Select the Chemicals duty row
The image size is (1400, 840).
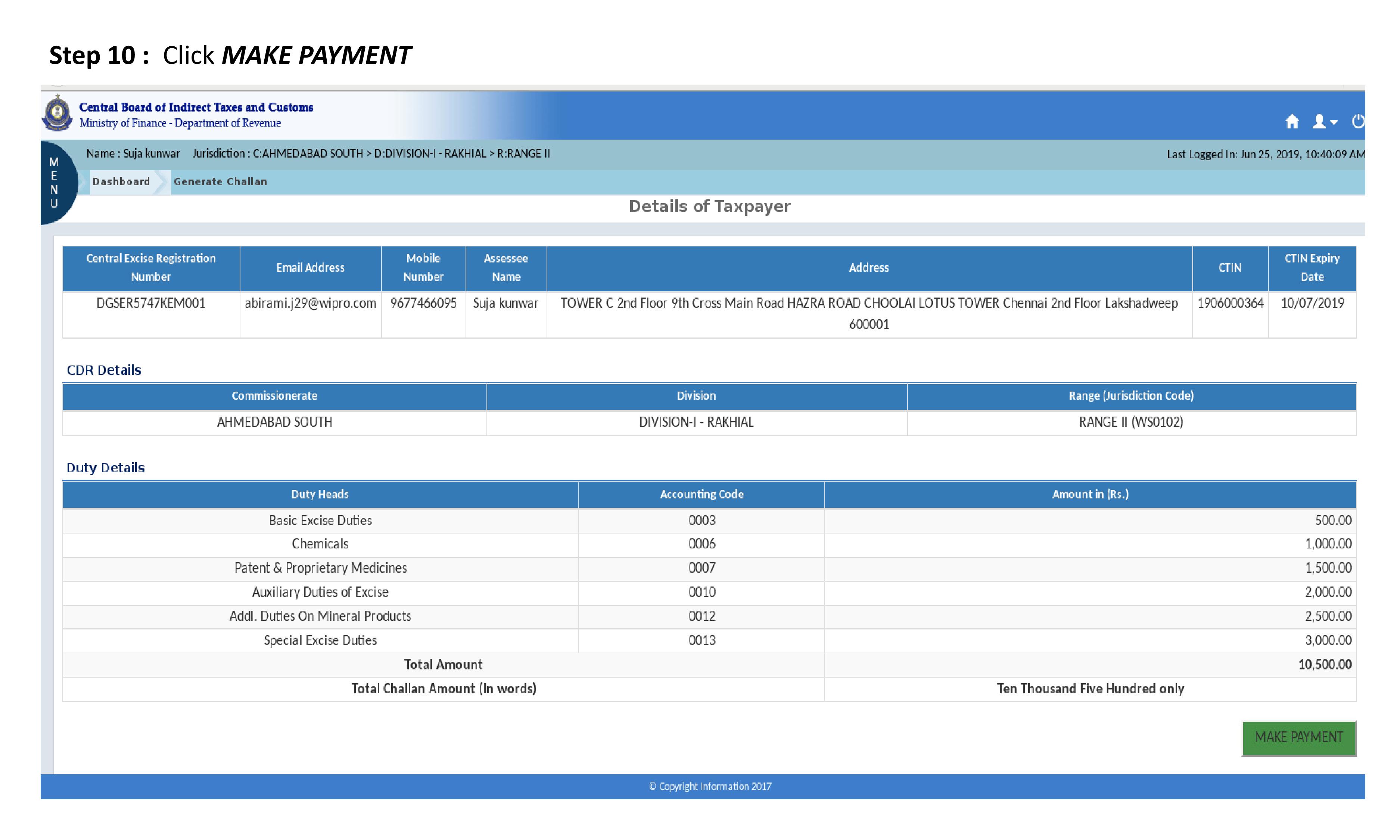(x=709, y=545)
